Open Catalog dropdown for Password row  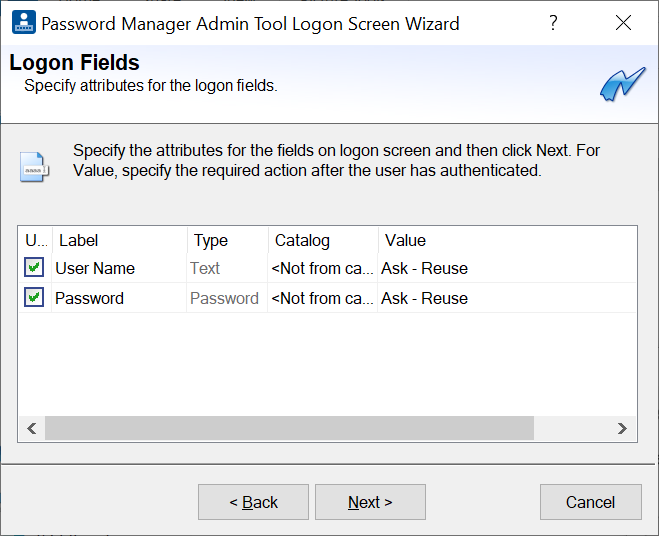(x=322, y=298)
